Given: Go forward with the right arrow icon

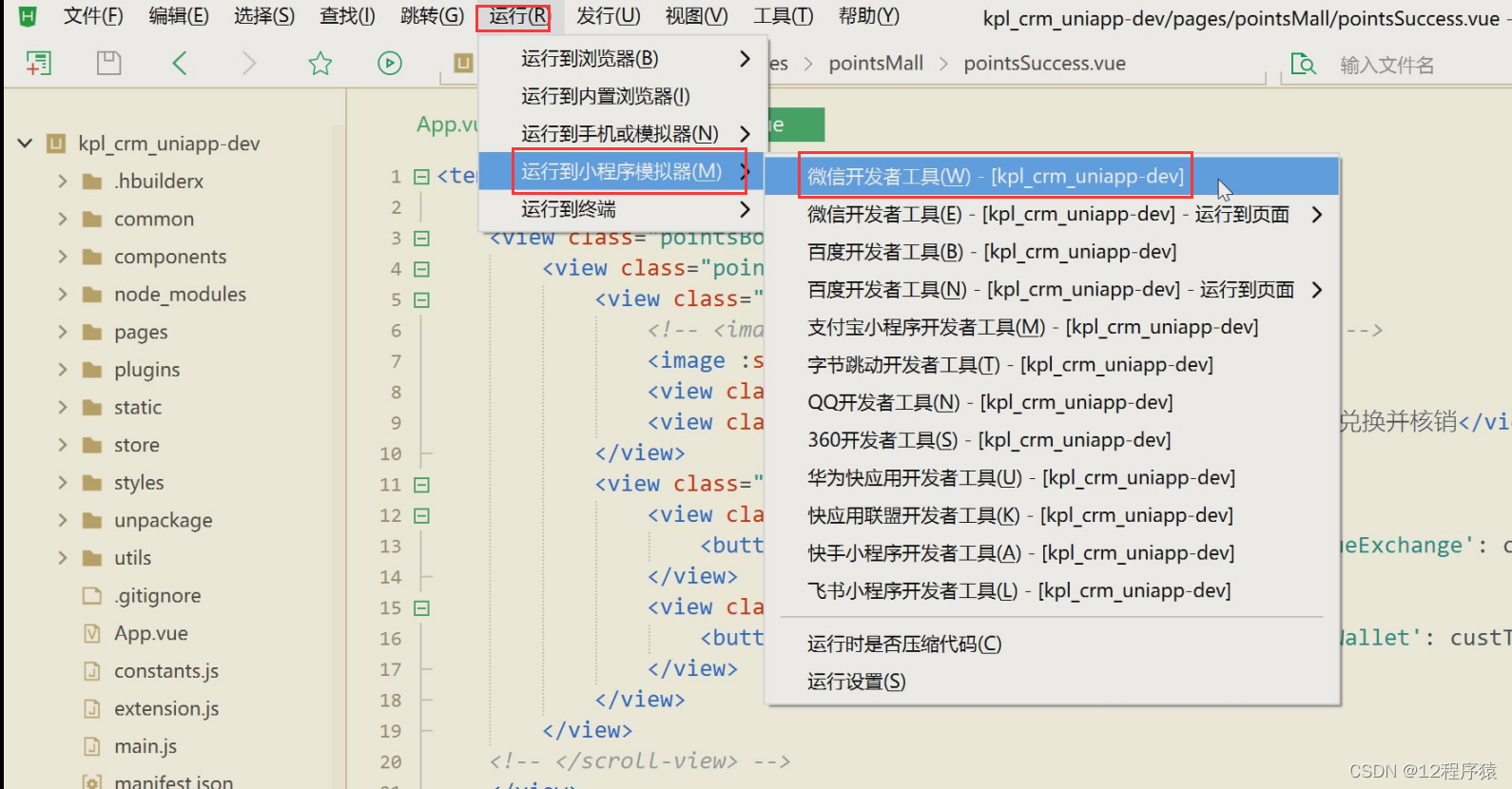Looking at the screenshot, I should [x=249, y=64].
